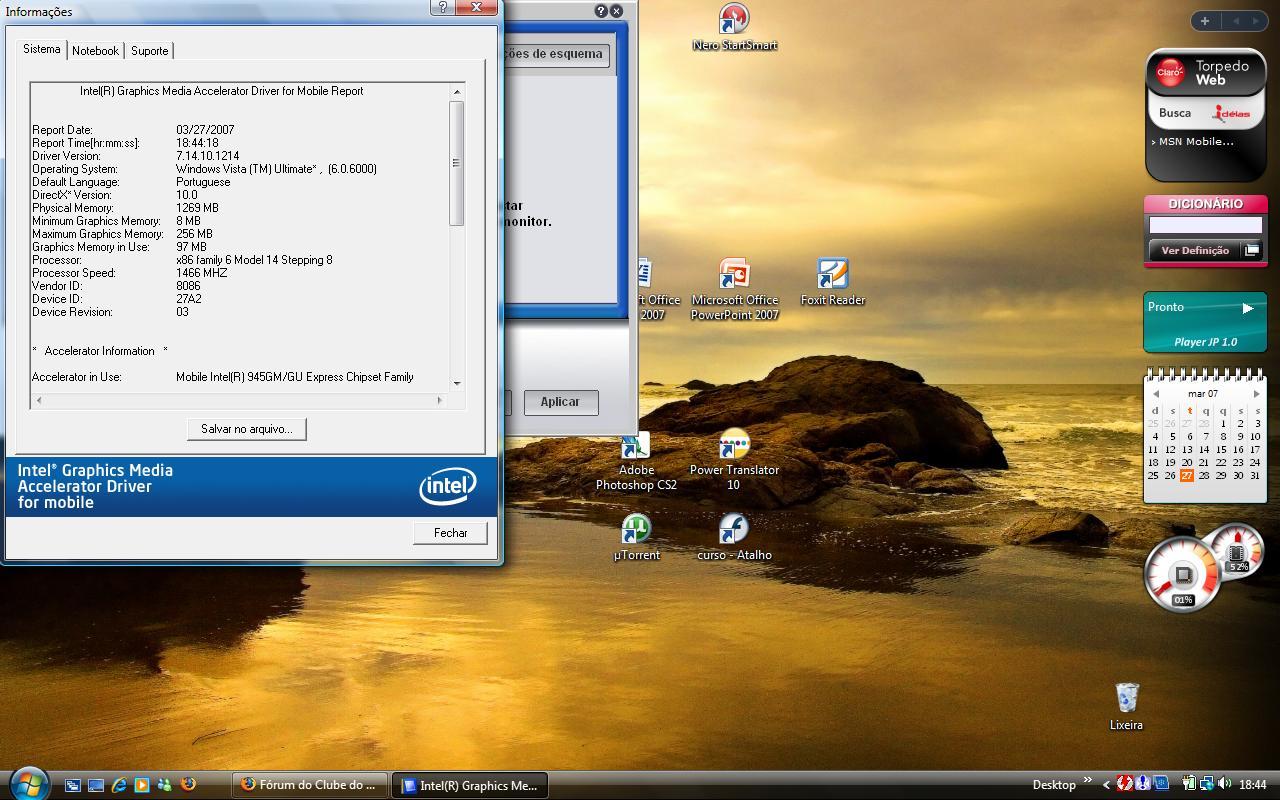The height and width of the screenshot is (800, 1280).
Task: Click the Intel logo in the dialog
Action: [x=447, y=487]
